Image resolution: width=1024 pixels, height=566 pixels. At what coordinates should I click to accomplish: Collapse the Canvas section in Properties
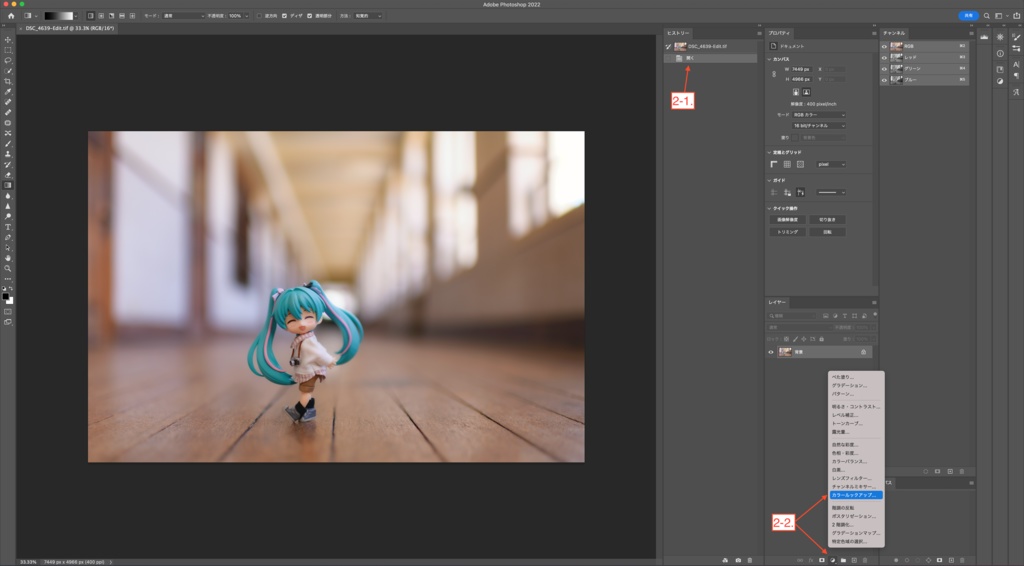(769, 59)
